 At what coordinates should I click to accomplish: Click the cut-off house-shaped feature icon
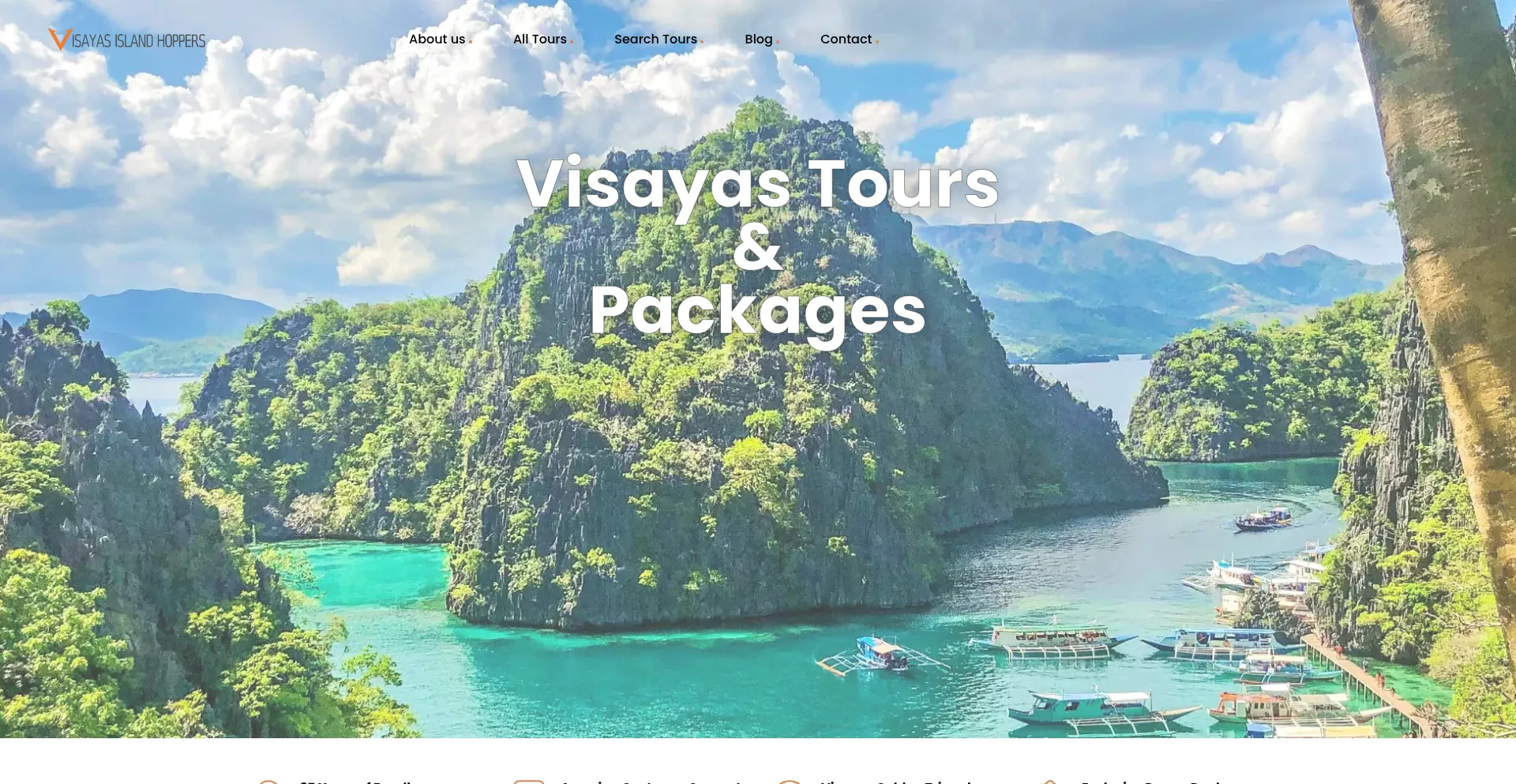click(x=1049, y=782)
